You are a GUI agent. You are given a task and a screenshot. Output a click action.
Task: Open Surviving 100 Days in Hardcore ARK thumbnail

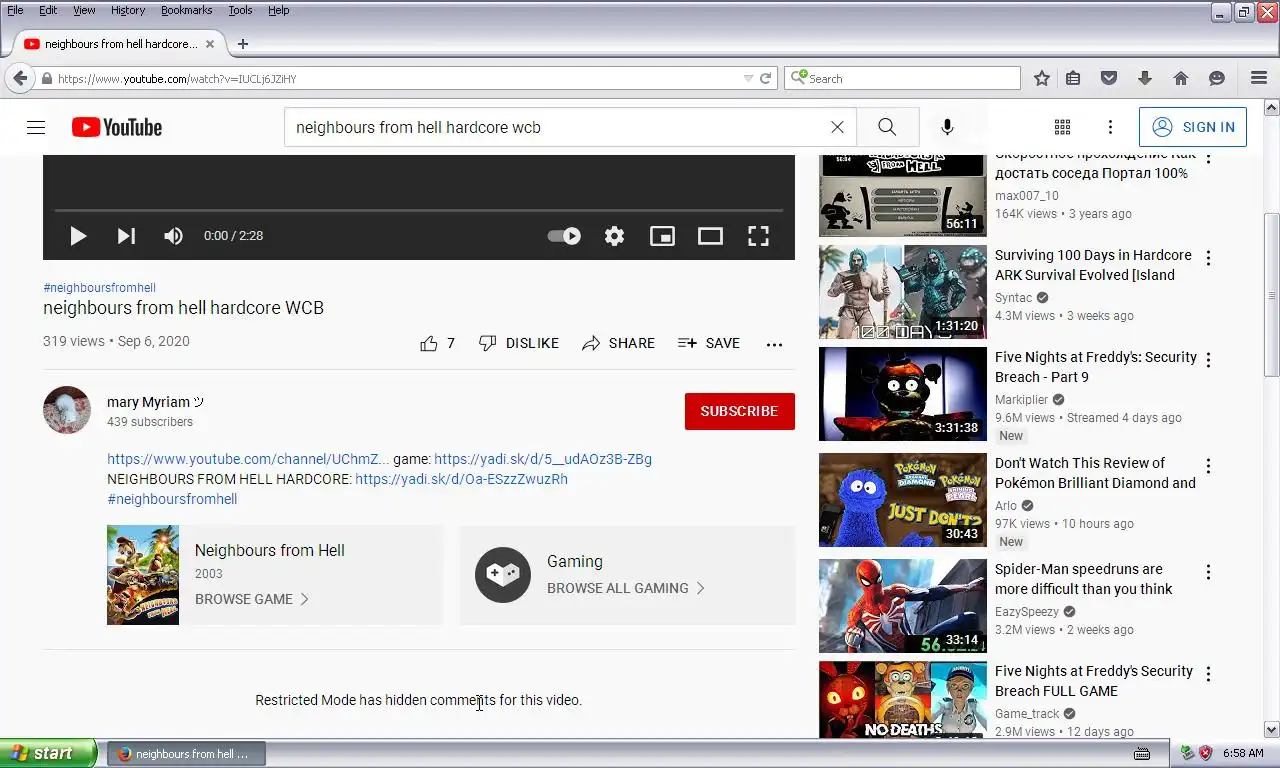903,292
